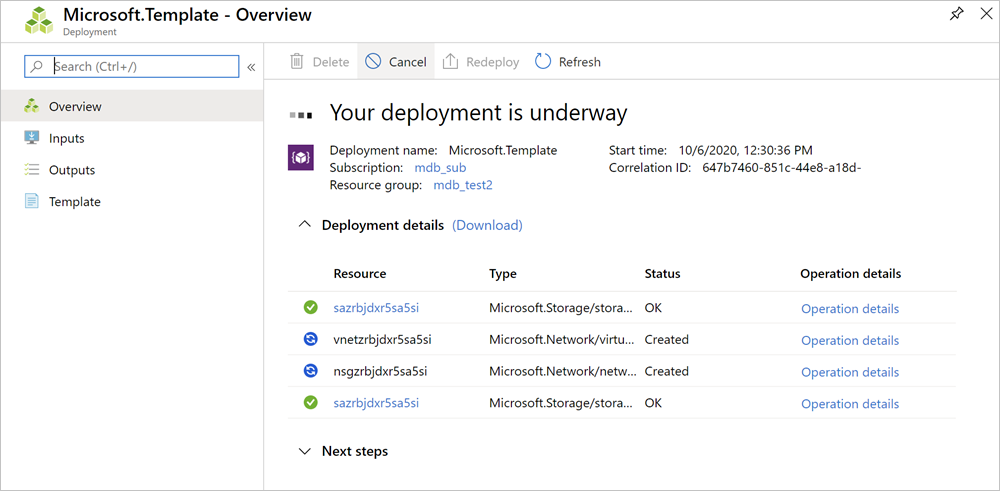Open the Template menu item
The width and height of the screenshot is (1000, 491).
tap(75, 202)
